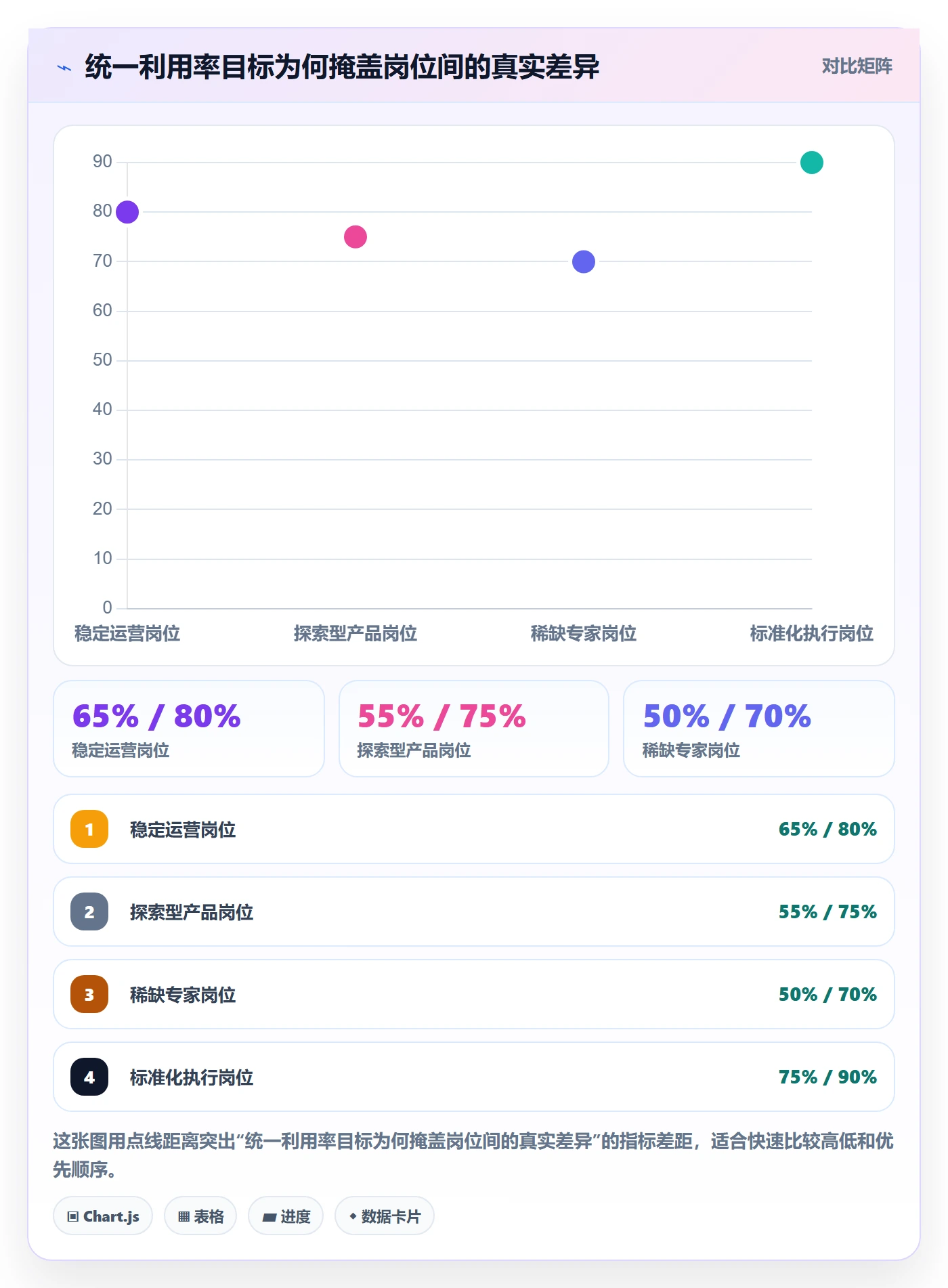Click the 90 y-axis tick label
This screenshot has width=948, height=1288.
(x=102, y=161)
